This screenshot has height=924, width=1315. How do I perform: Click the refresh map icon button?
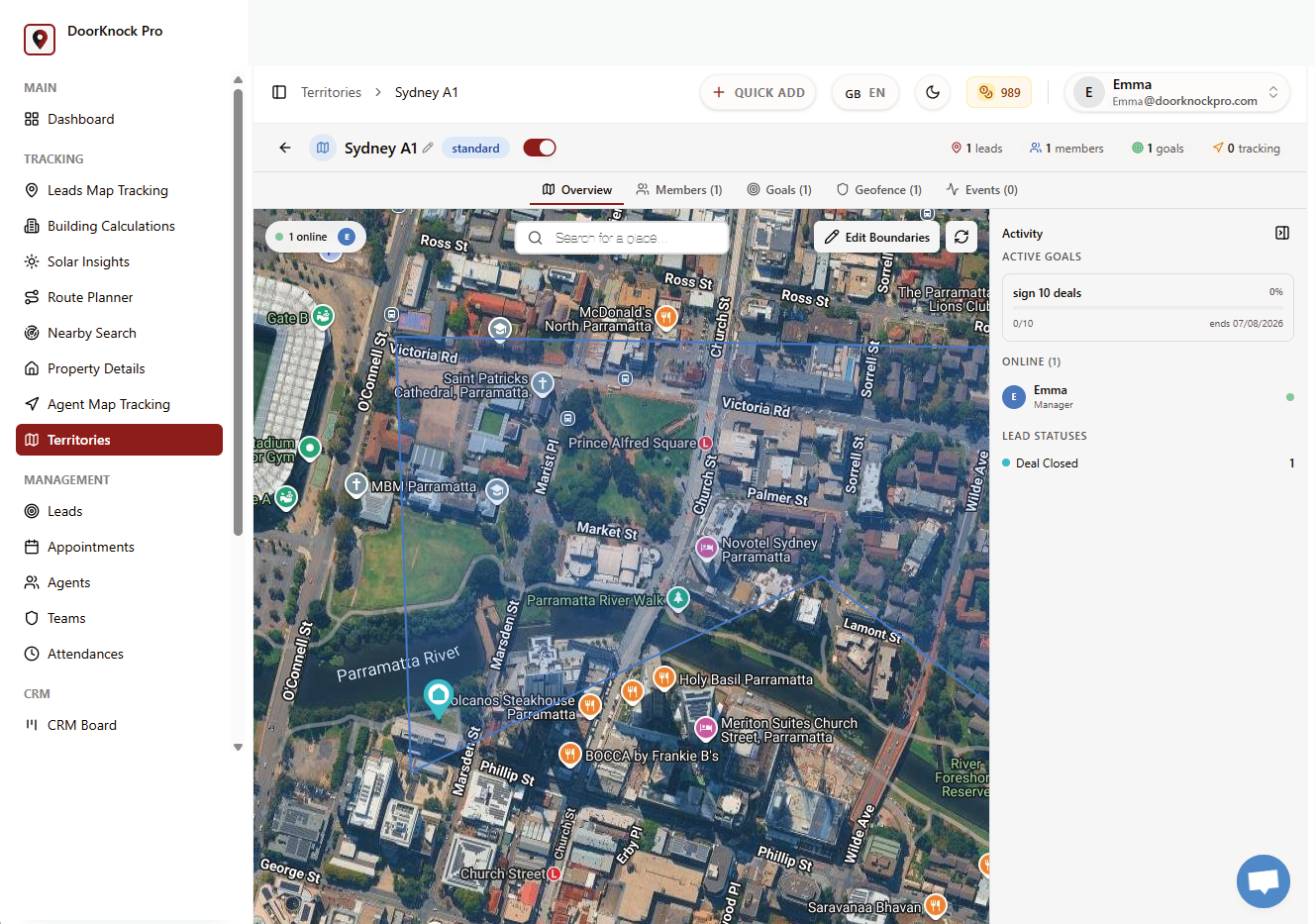961,237
